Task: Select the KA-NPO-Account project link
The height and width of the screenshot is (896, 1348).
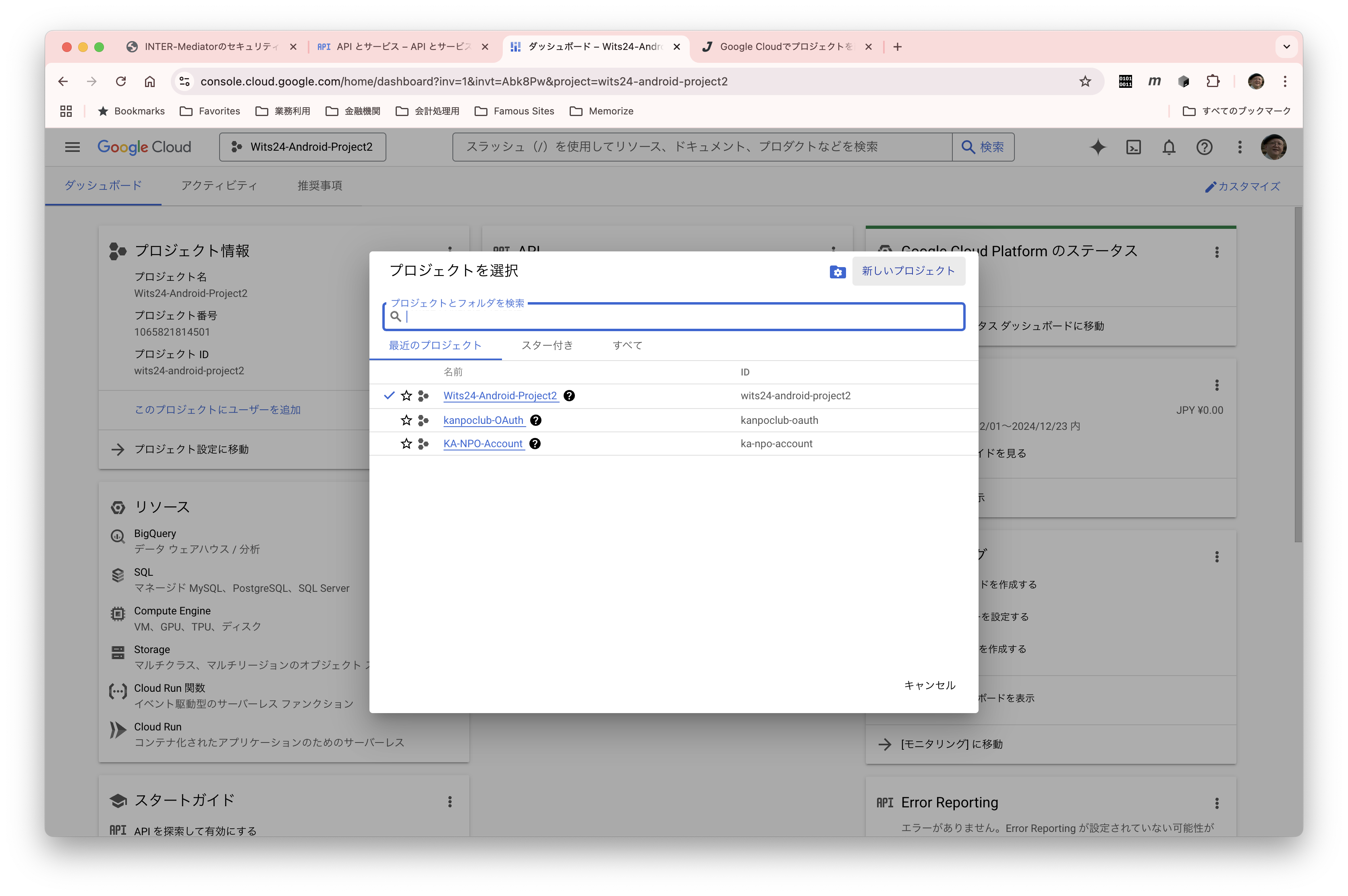Action: [x=483, y=444]
